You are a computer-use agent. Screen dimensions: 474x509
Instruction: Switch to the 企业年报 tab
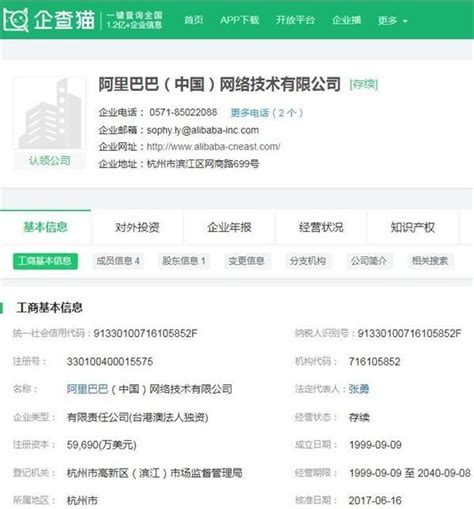229,227
